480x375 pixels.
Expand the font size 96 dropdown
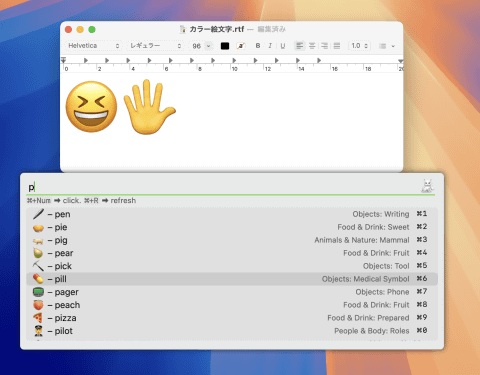[x=208, y=46]
